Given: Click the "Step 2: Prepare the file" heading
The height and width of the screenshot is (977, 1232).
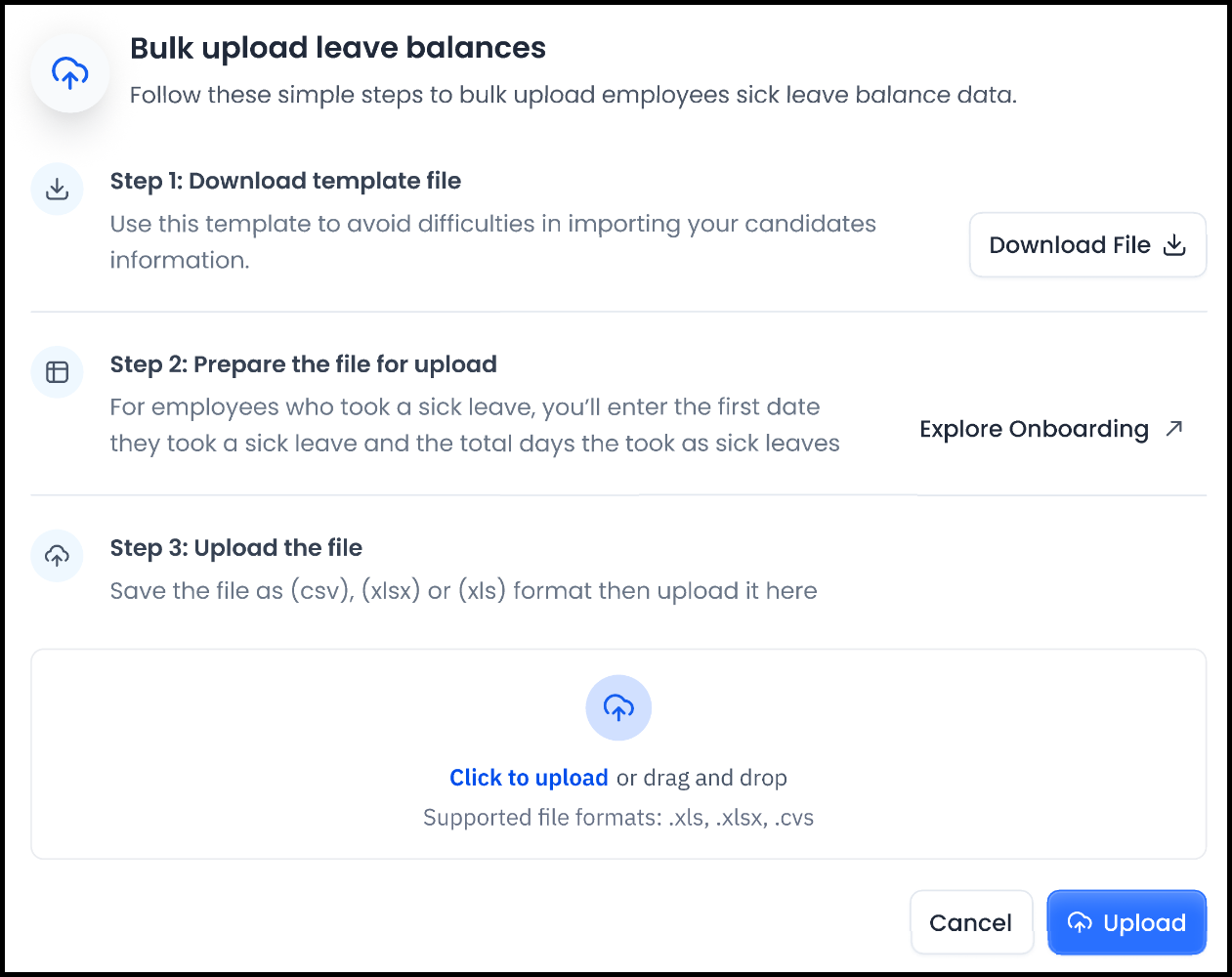Looking at the screenshot, I should coord(303,364).
